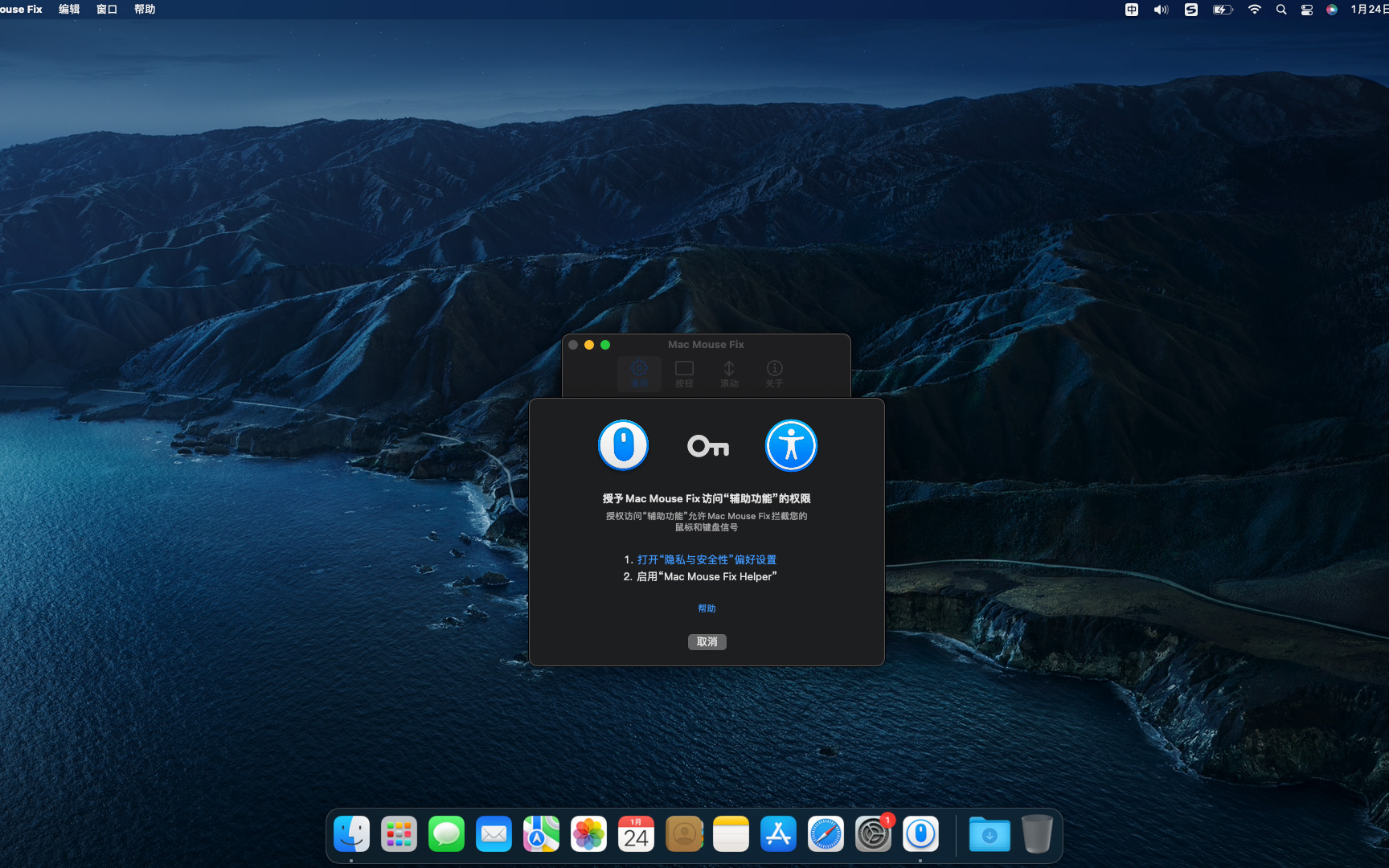Open Mac Mouse Fix icon in the Dock
The image size is (1389, 868).
click(920, 834)
